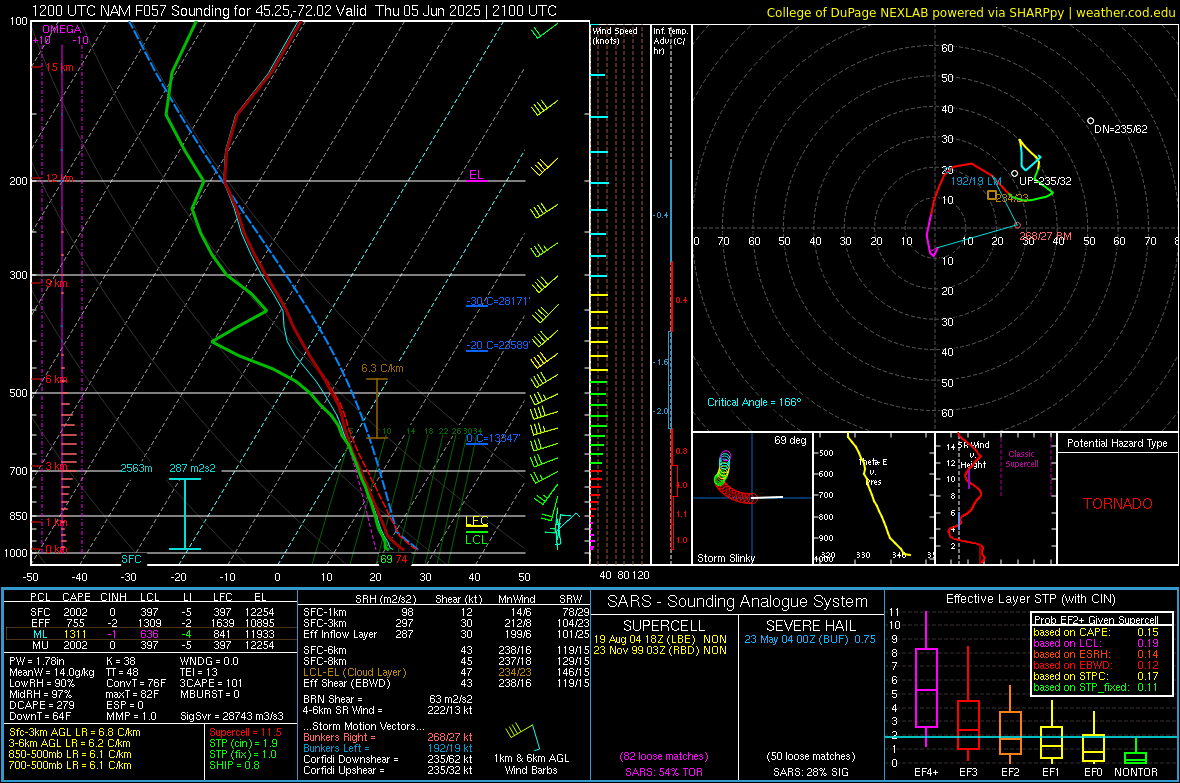
Task: Click the SR Wind v. Height panel label
Action: pos(972,455)
